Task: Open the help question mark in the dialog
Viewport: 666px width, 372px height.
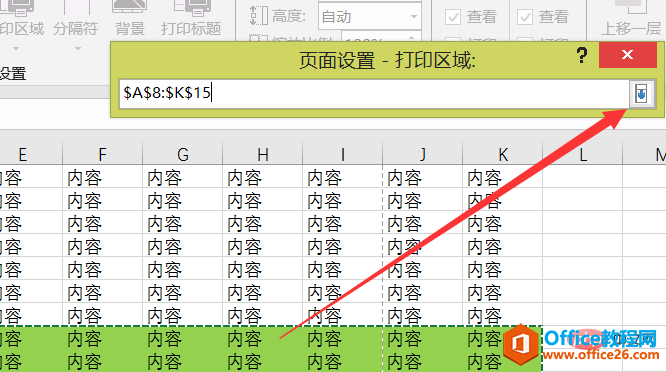Action: pos(582,55)
